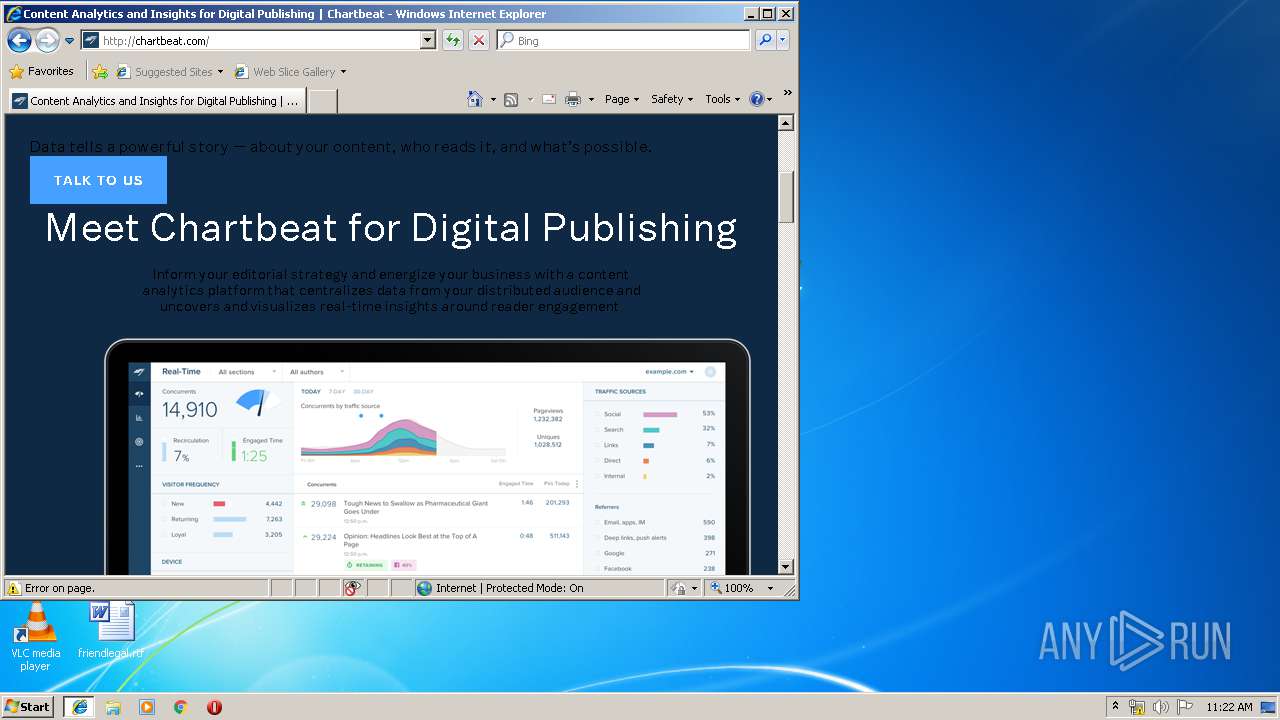Expand the command bar overflow chevron
The height and width of the screenshot is (720, 1280).
click(x=788, y=93)
